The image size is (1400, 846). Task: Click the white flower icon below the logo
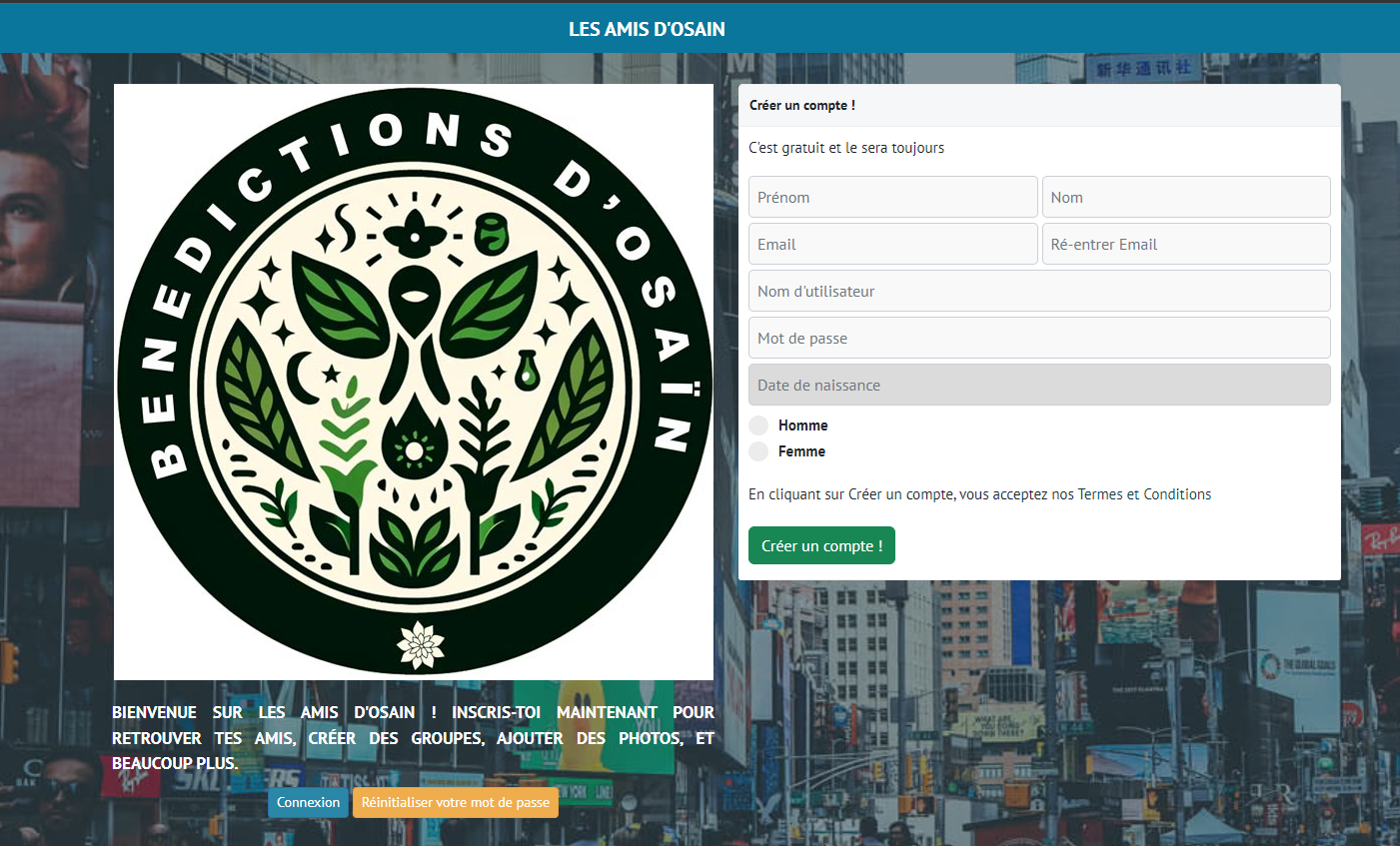pos(421,645)
